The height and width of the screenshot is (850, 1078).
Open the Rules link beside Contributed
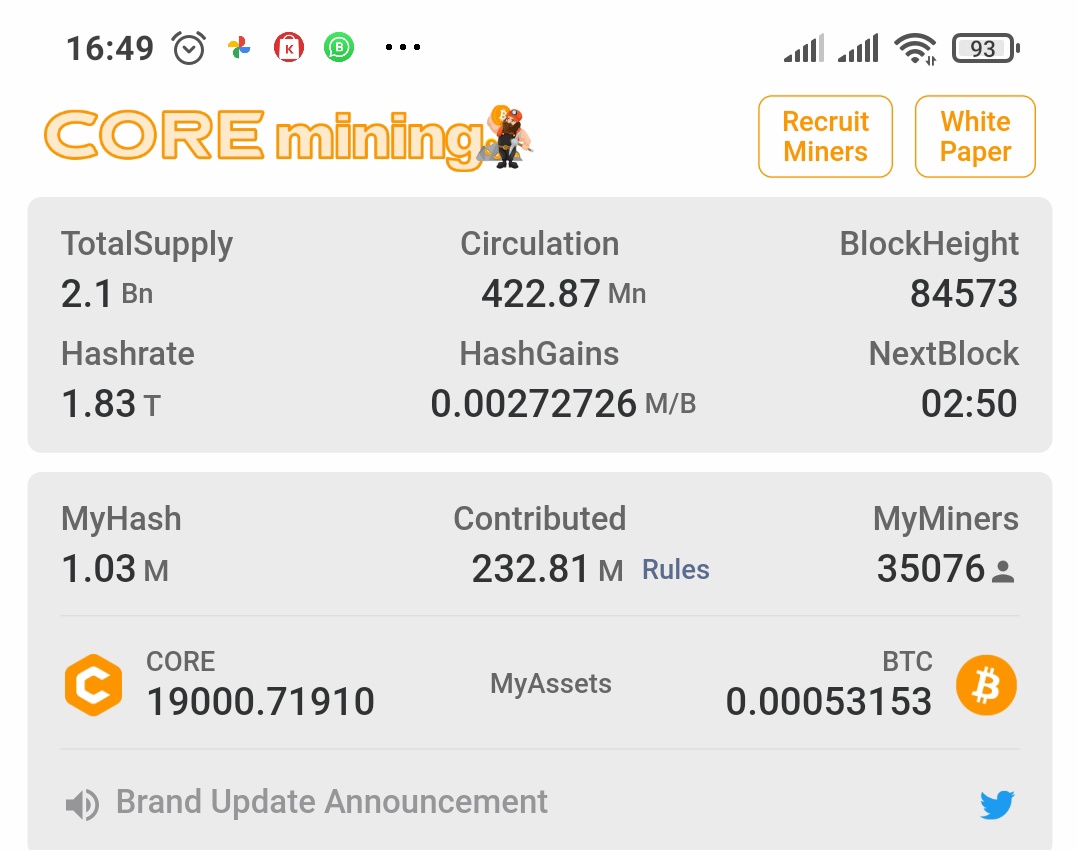tap(675, 569)
